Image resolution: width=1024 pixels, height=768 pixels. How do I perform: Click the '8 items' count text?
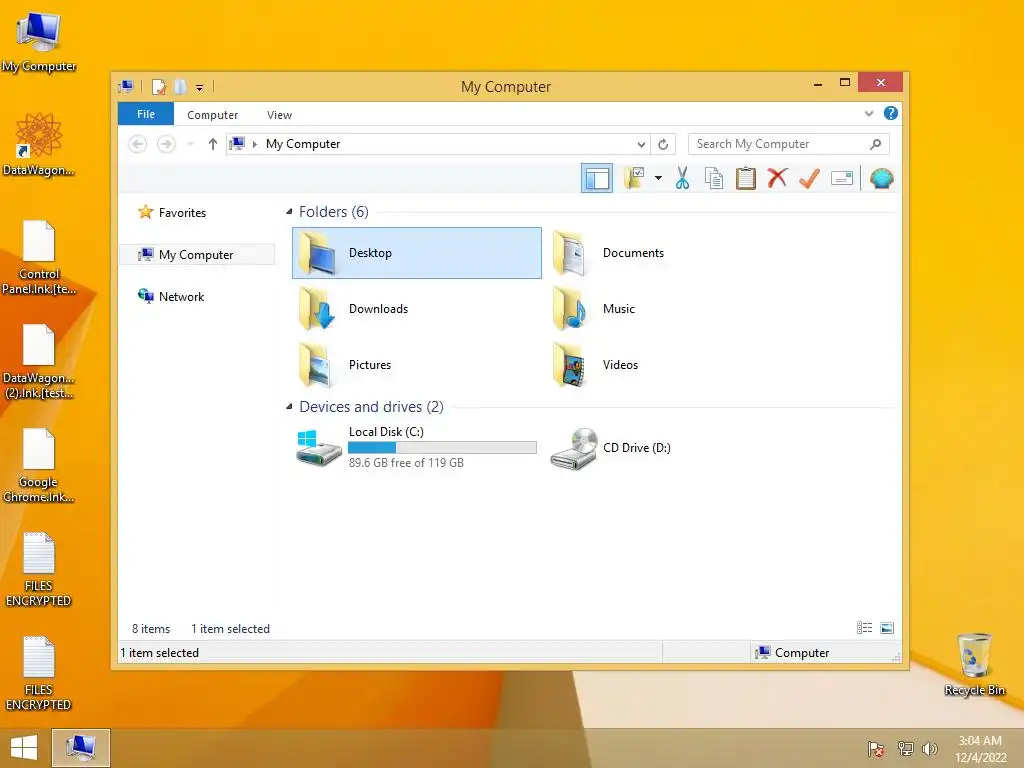tap(151, 629)
